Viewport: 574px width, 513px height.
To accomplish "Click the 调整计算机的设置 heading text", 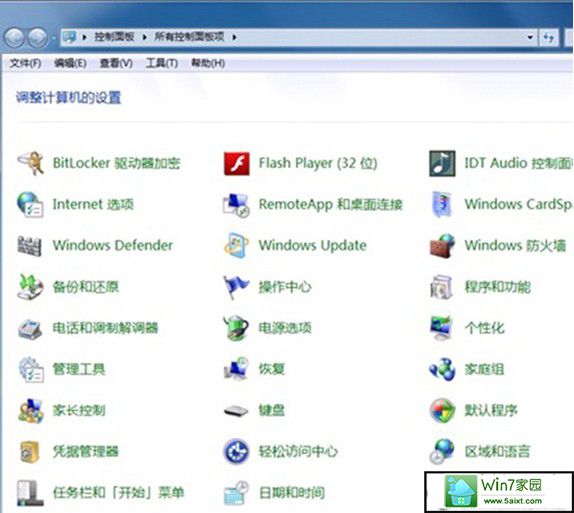I will (x=68, y=98).
